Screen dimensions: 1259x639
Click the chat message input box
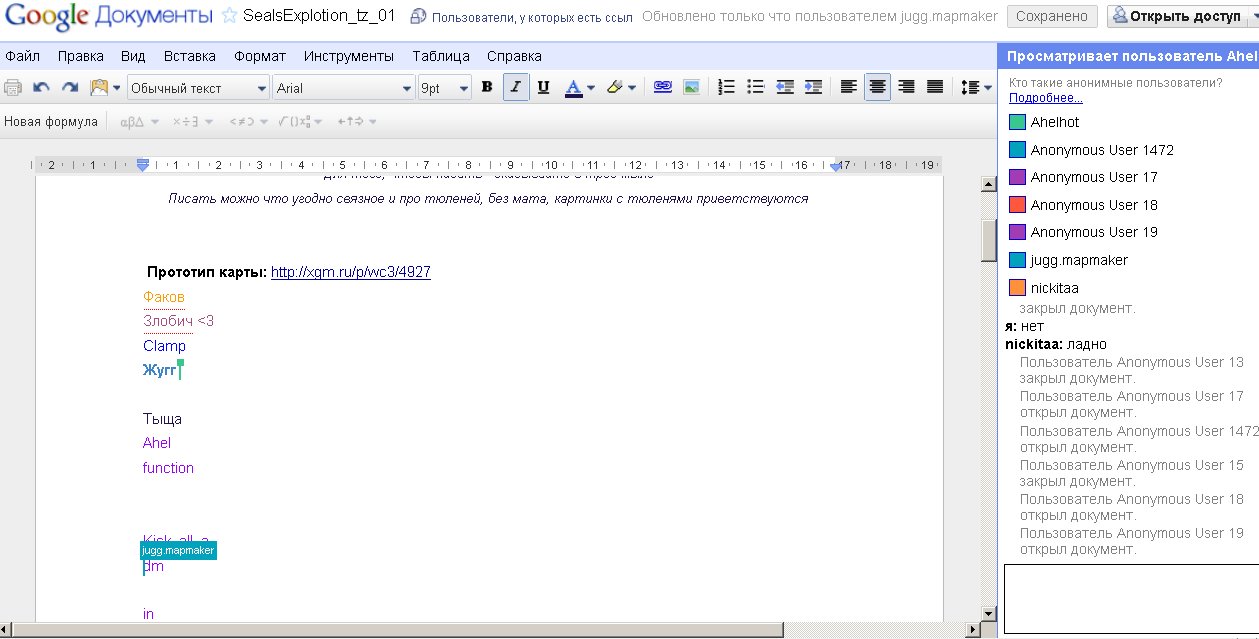(x=1131, y=599)
